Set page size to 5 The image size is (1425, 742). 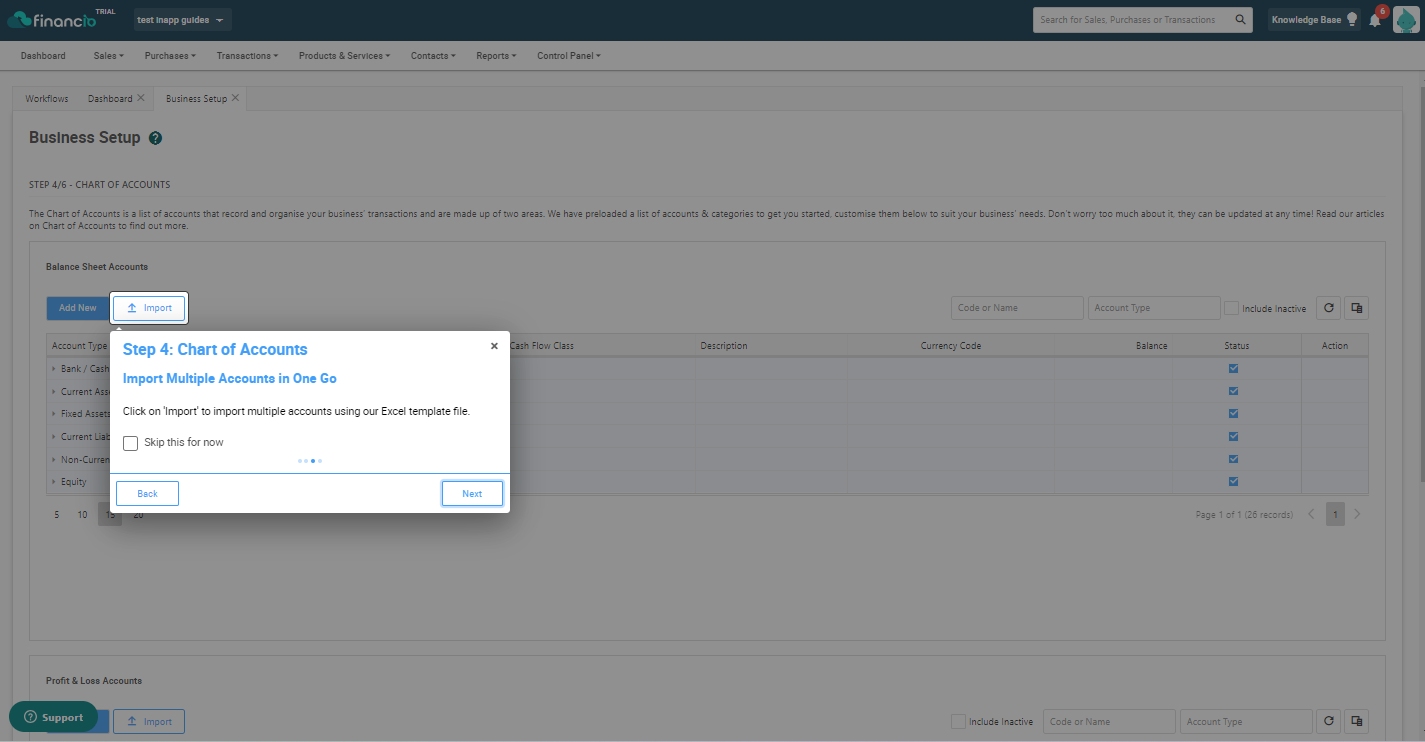point(57,515)
